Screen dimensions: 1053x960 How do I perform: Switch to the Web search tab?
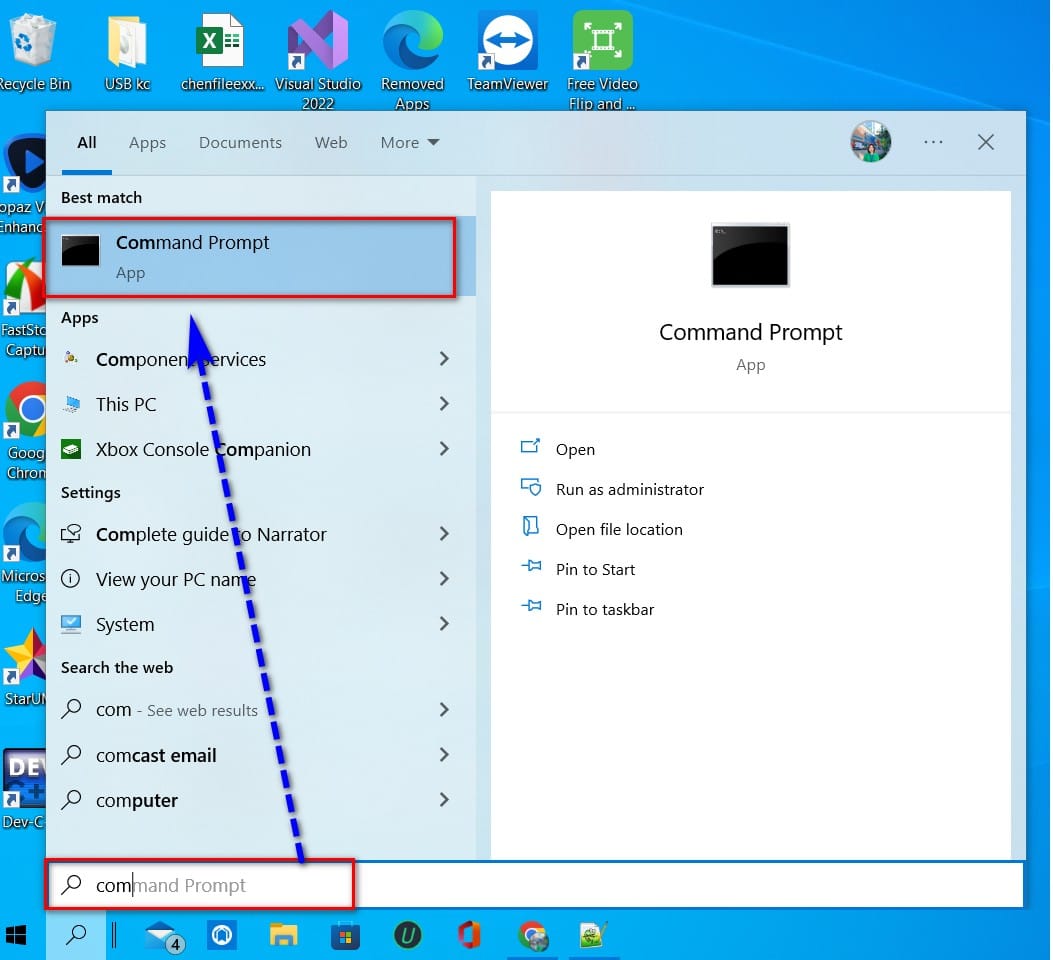[330, 142]
